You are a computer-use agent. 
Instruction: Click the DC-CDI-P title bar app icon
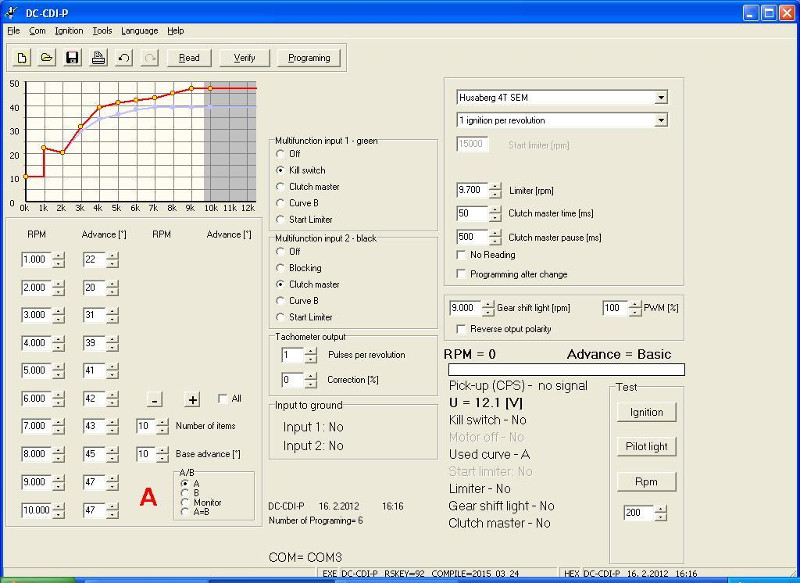click(x=11, y=12)
